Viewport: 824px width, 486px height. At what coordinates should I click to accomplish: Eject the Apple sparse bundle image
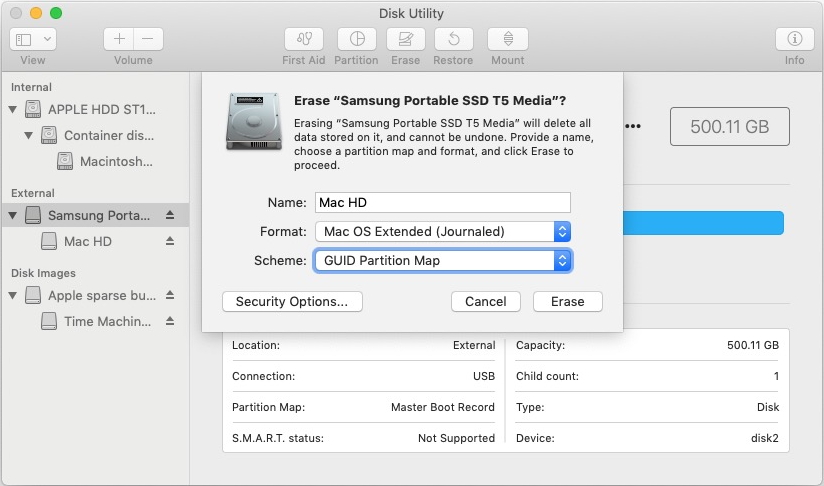click(x=170, y=295)
